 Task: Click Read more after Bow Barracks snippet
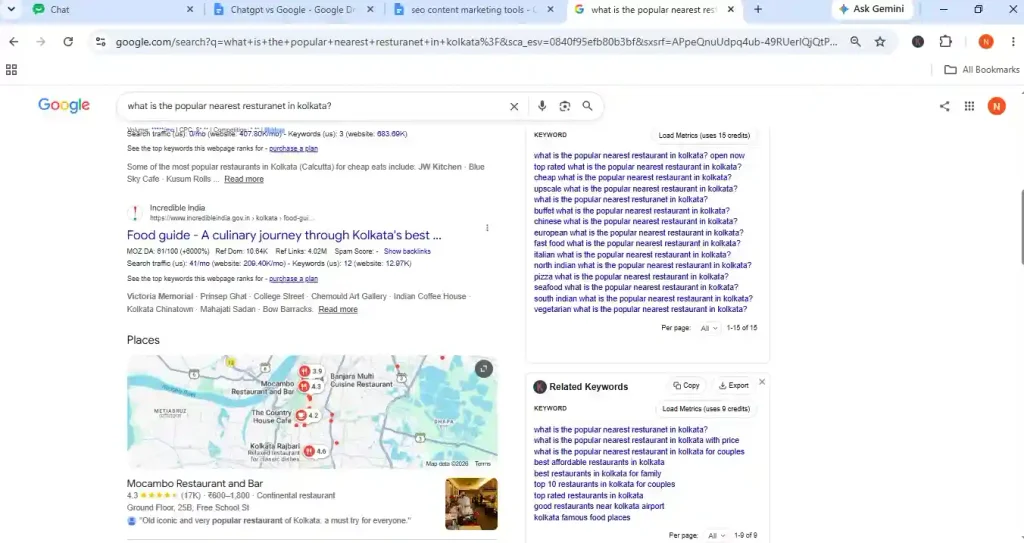pos(338,310)
